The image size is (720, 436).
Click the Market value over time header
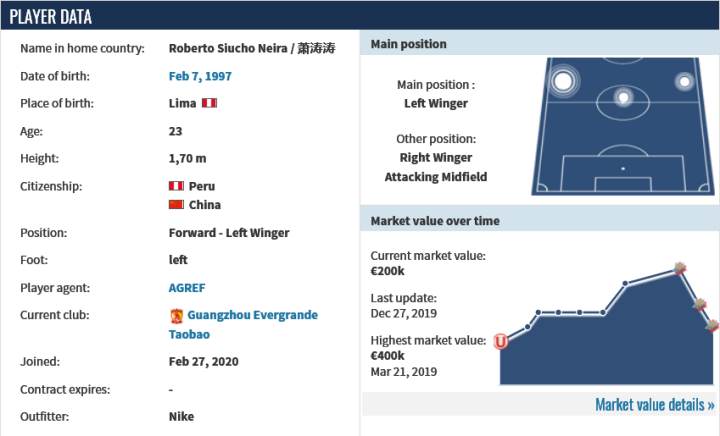click(435, 220)
